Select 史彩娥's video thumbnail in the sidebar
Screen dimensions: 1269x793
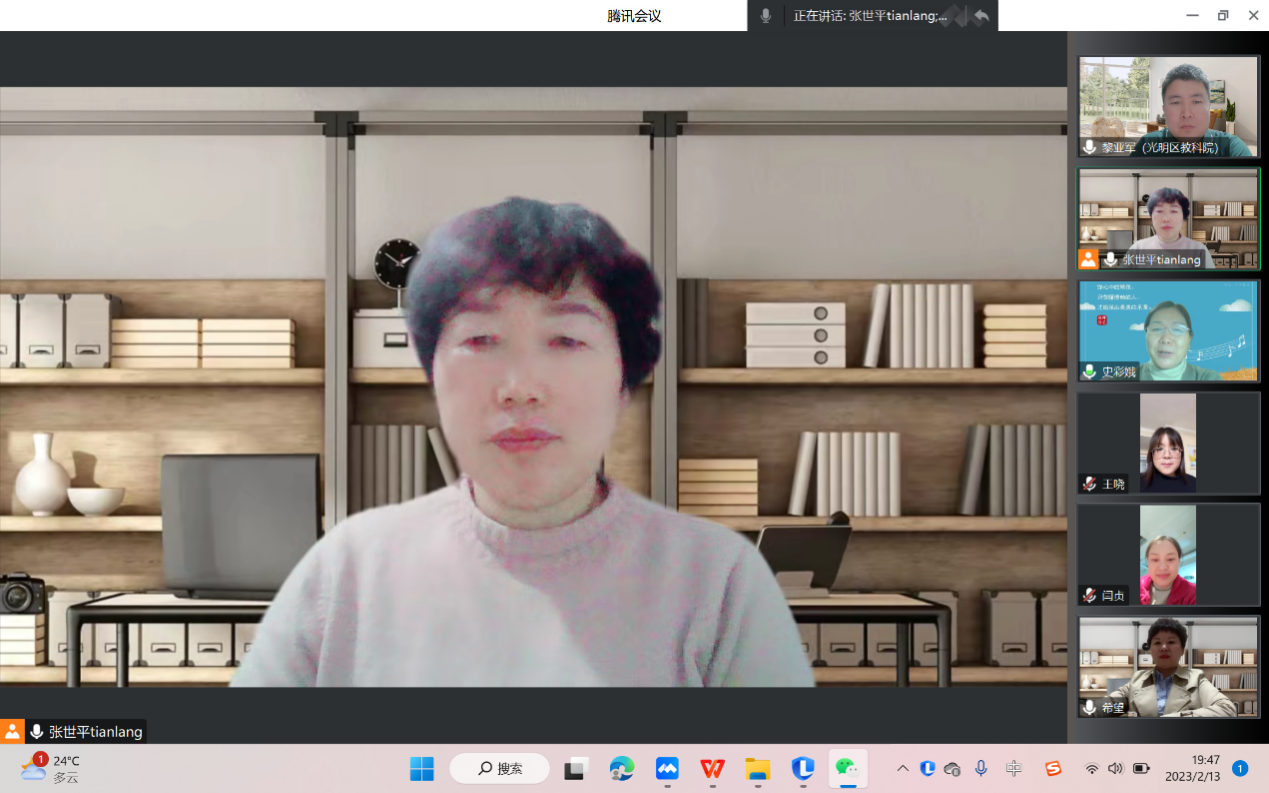coord(1167,331)
